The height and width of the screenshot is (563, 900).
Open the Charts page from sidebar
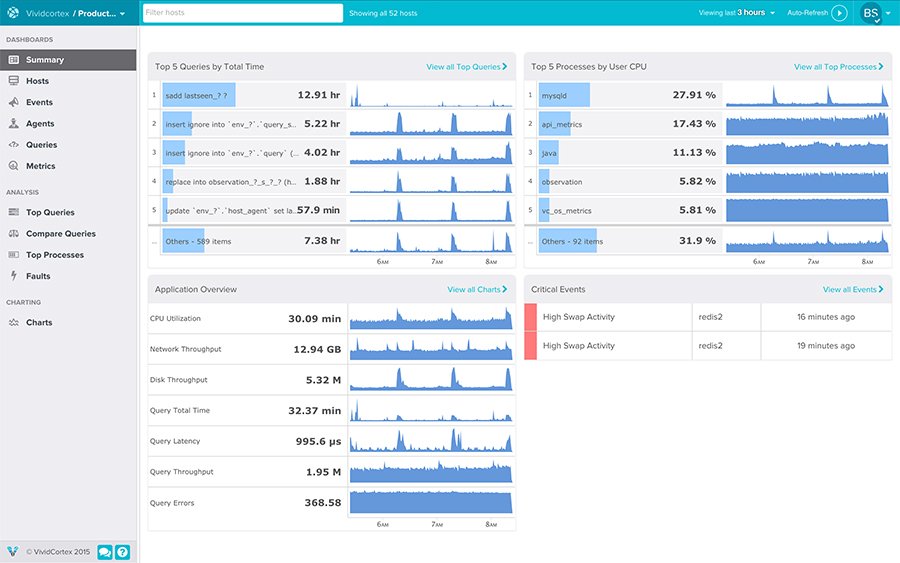[x=39, y=323]
